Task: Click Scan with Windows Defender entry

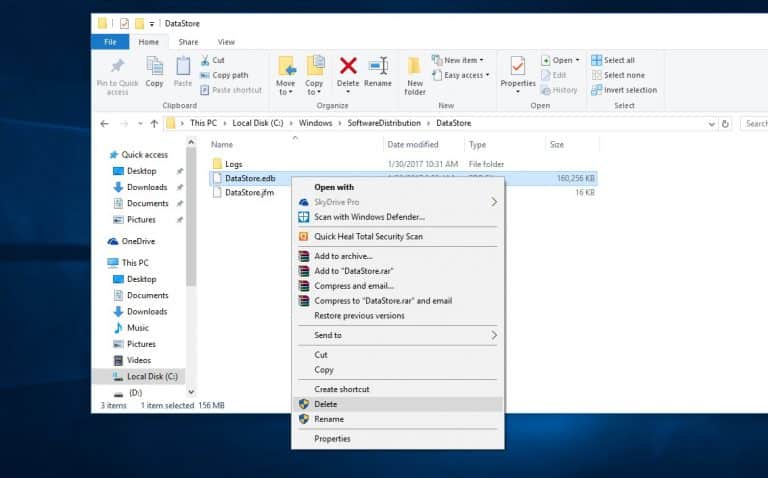Action: pyautogui.click(x=369, y=216)
